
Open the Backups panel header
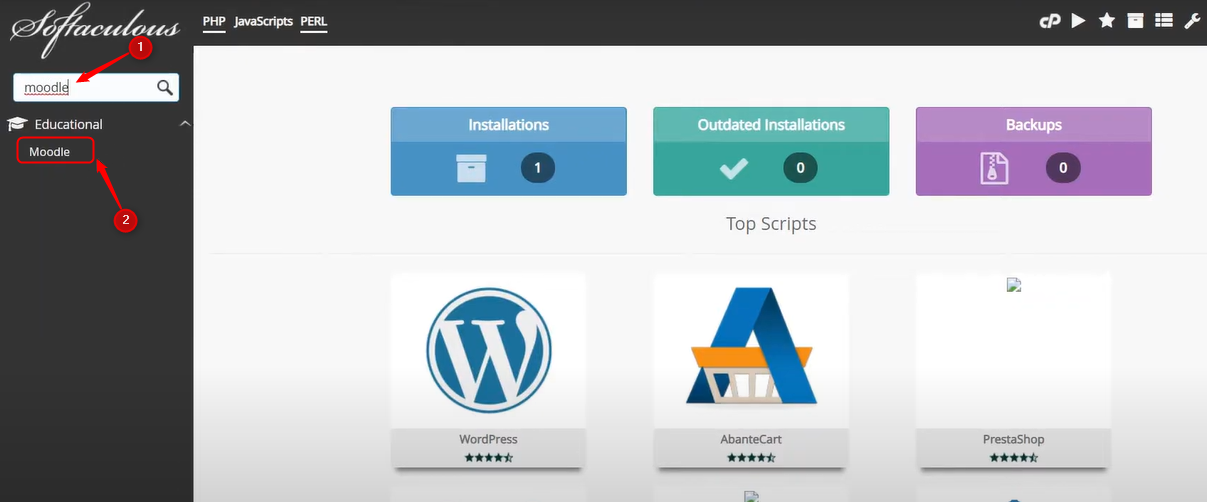coord(1034,125)
